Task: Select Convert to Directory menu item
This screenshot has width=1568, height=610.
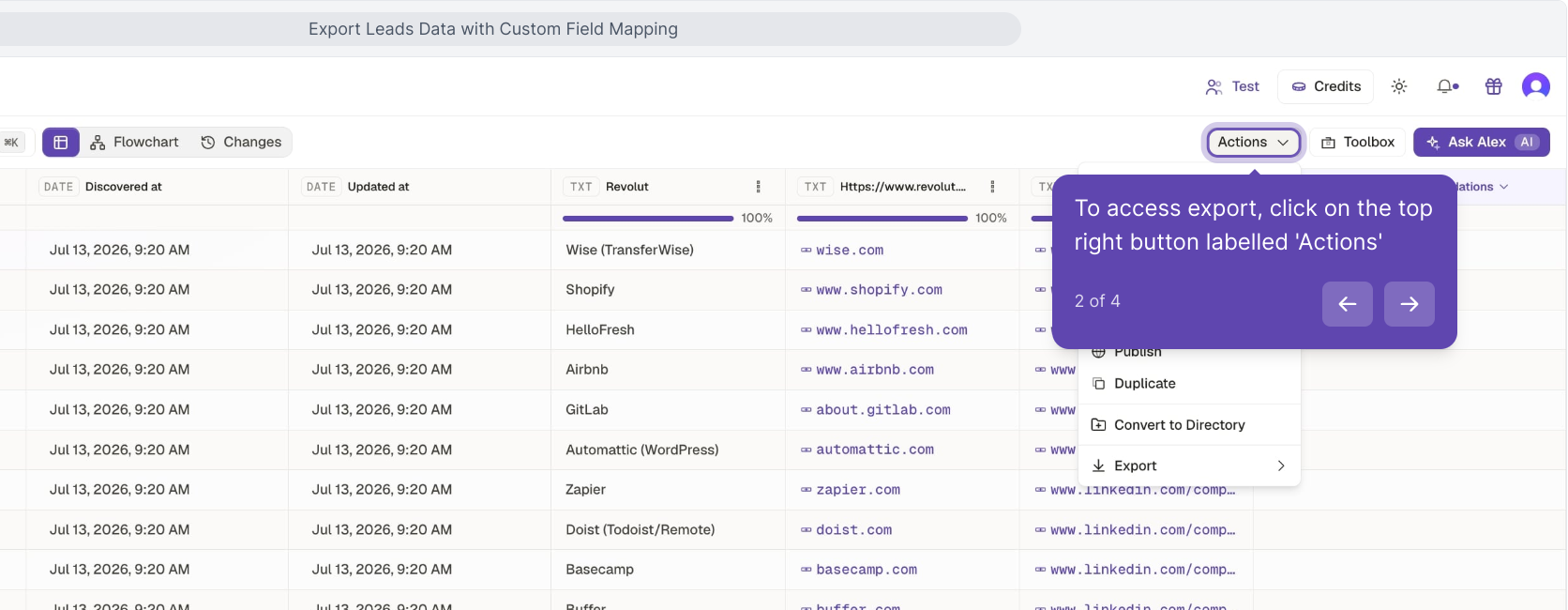Action: [1189, 425]
